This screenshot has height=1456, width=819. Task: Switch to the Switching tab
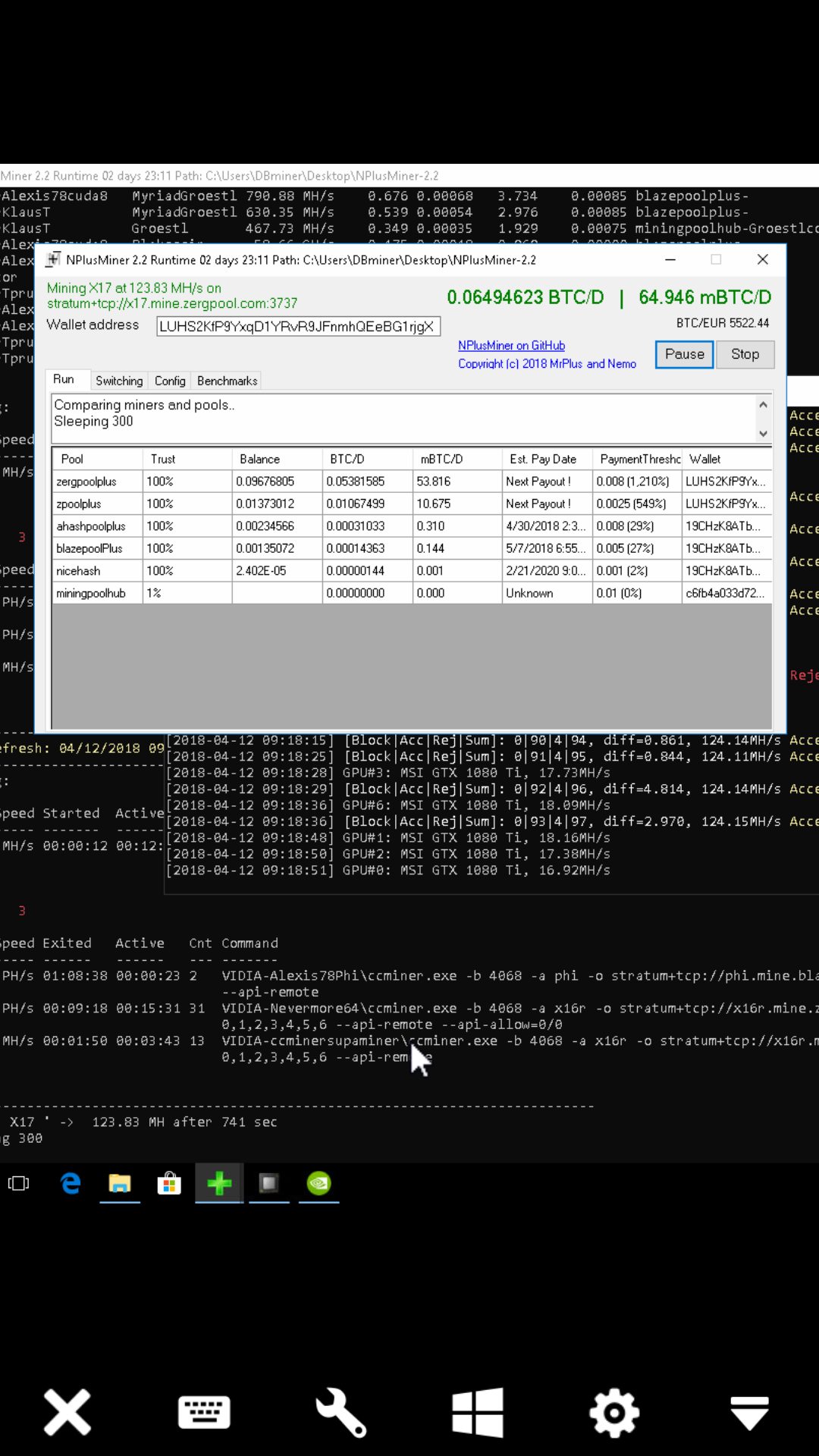119,381
